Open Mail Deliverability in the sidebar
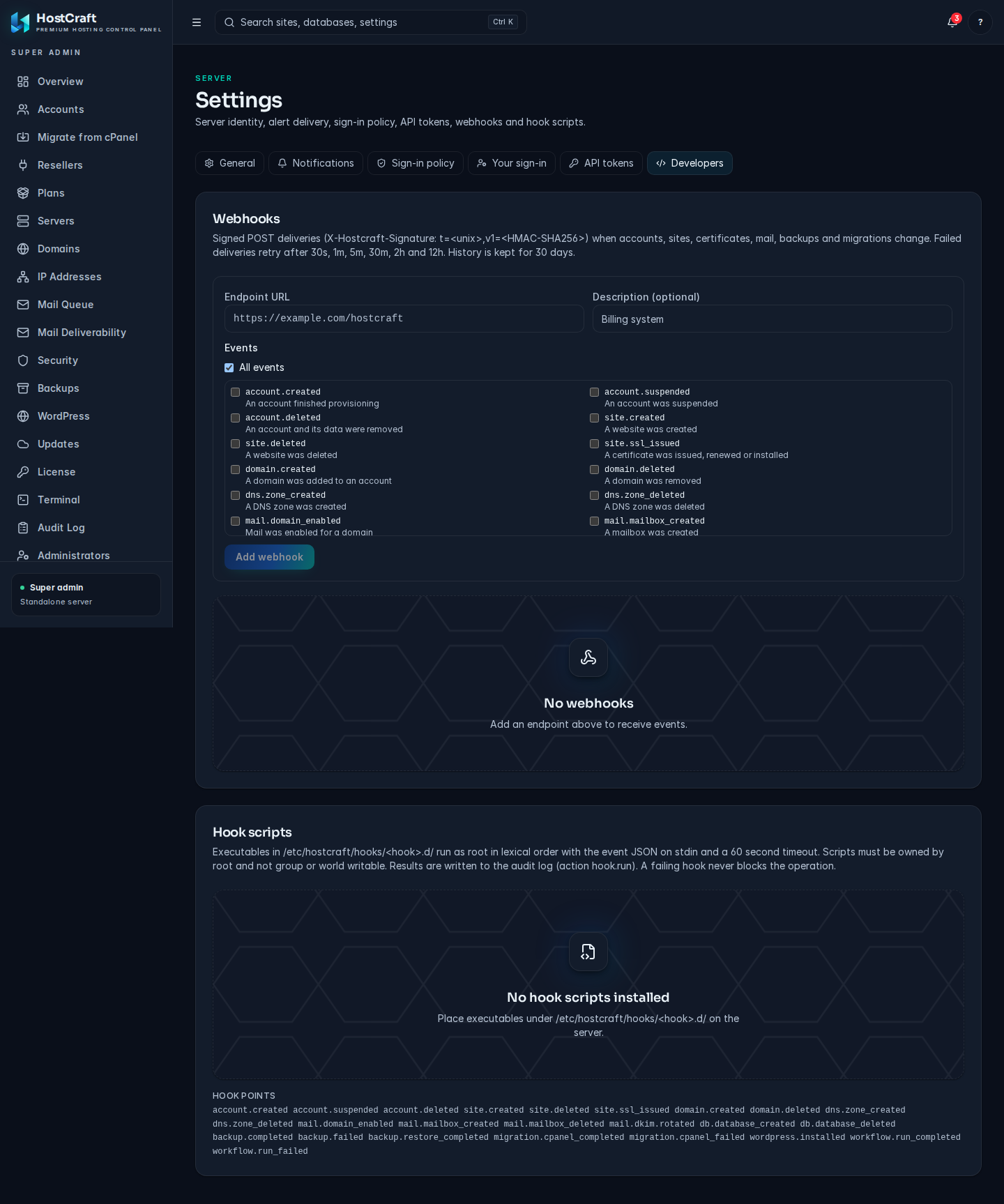The image size is (1004, 1204). tap(86, 333)
